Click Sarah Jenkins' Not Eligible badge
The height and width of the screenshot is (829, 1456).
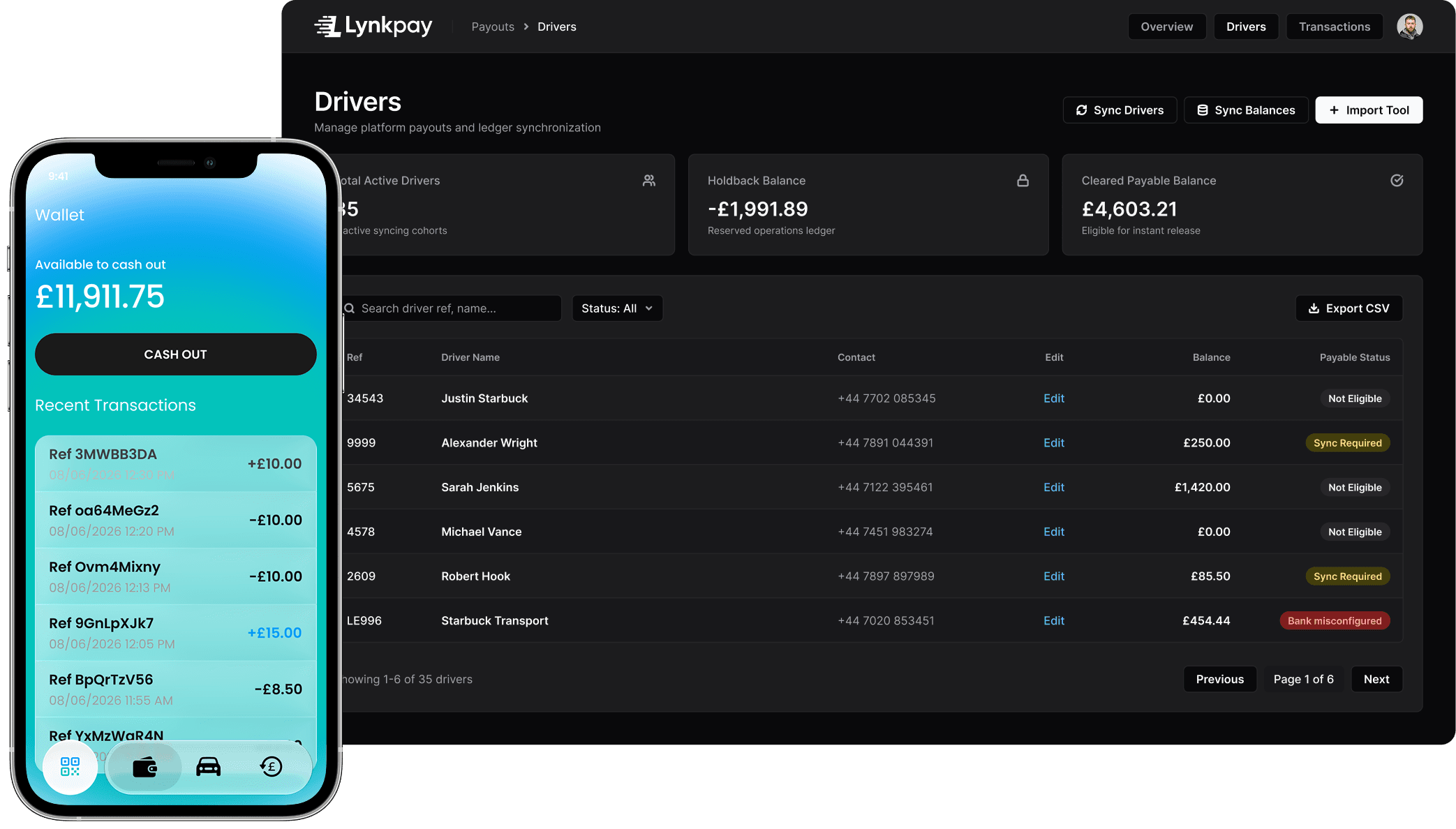pos(1355,487)
